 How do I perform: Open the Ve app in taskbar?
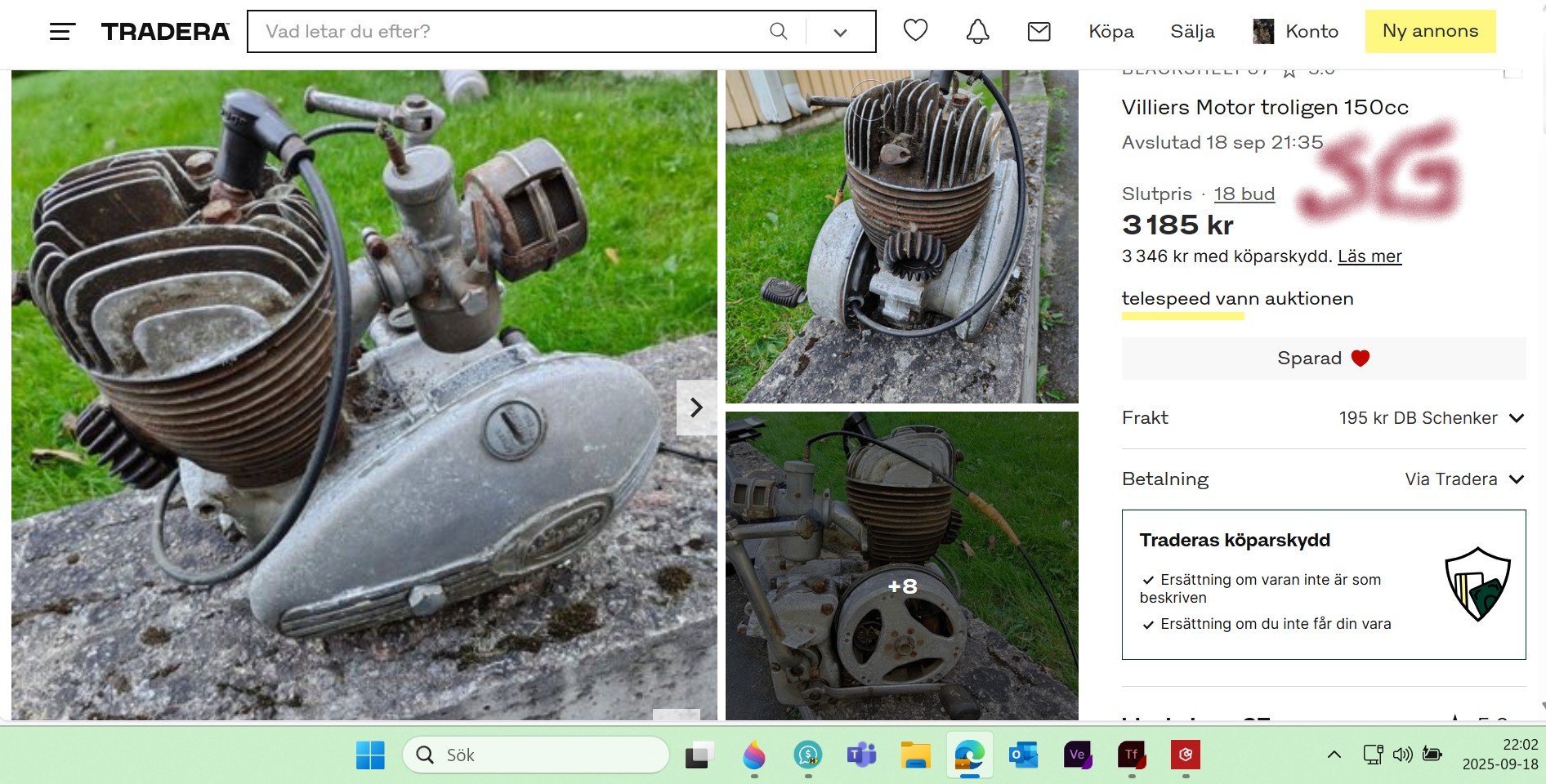[x=1077, y=755]
